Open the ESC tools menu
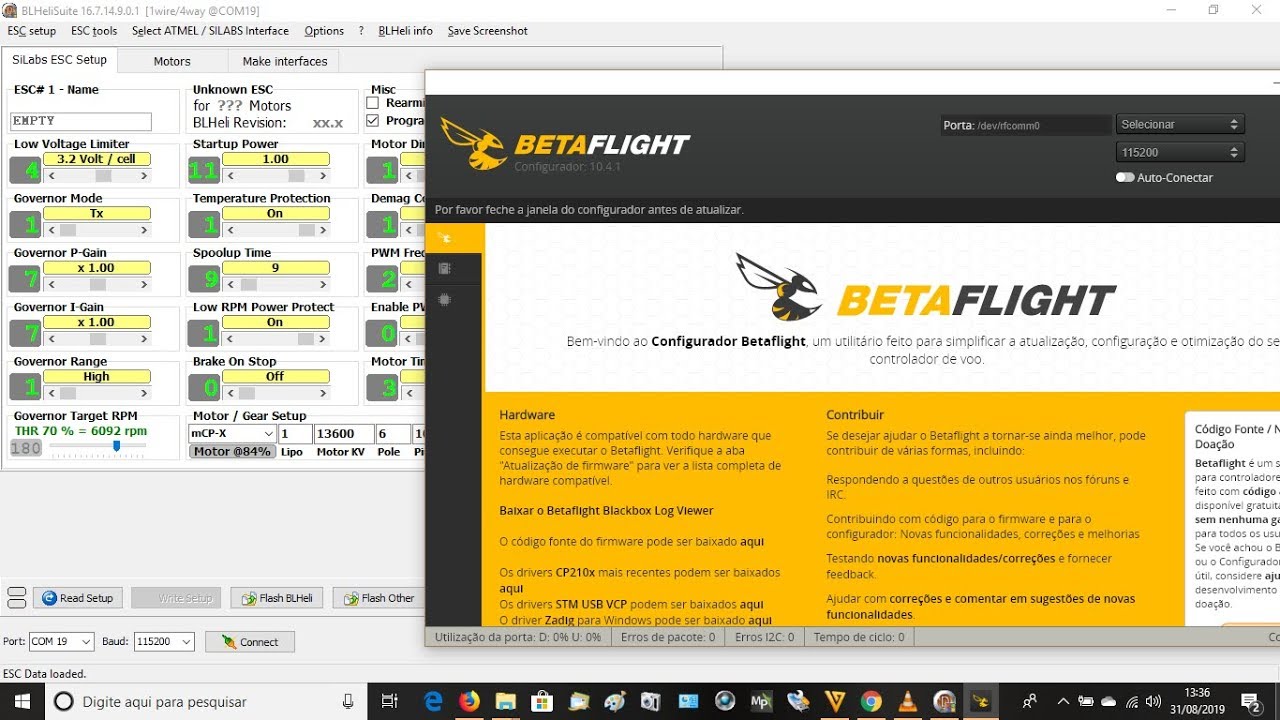 pos(94,31)
